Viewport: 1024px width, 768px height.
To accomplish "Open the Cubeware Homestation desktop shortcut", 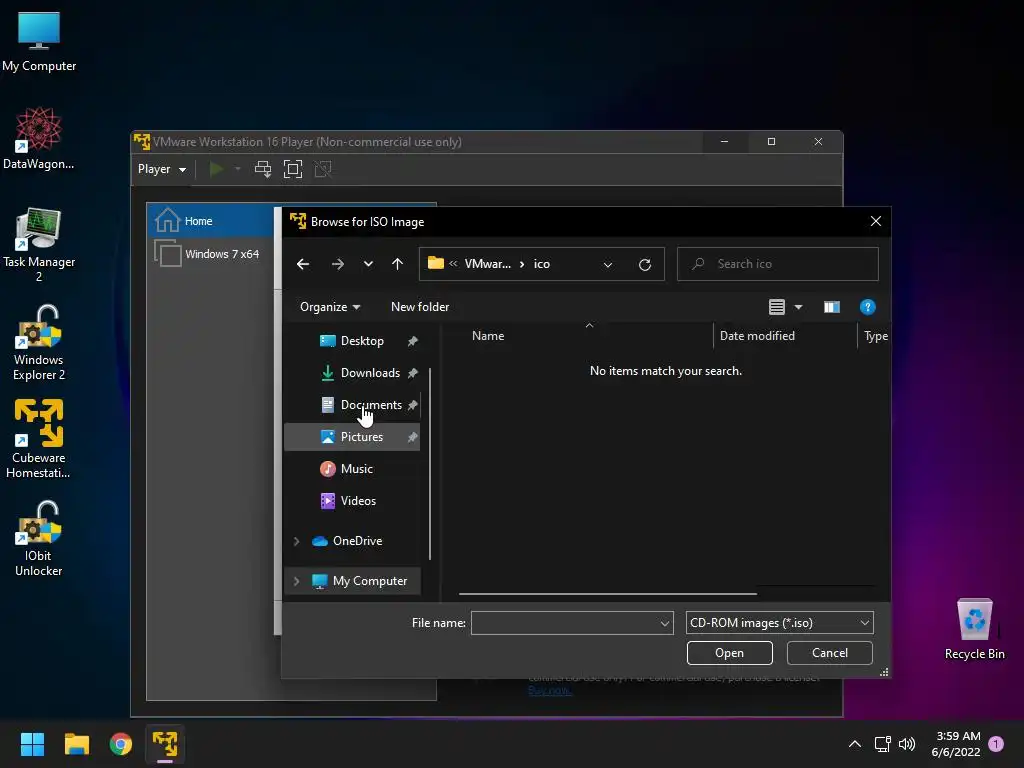I will pos(39,439).
